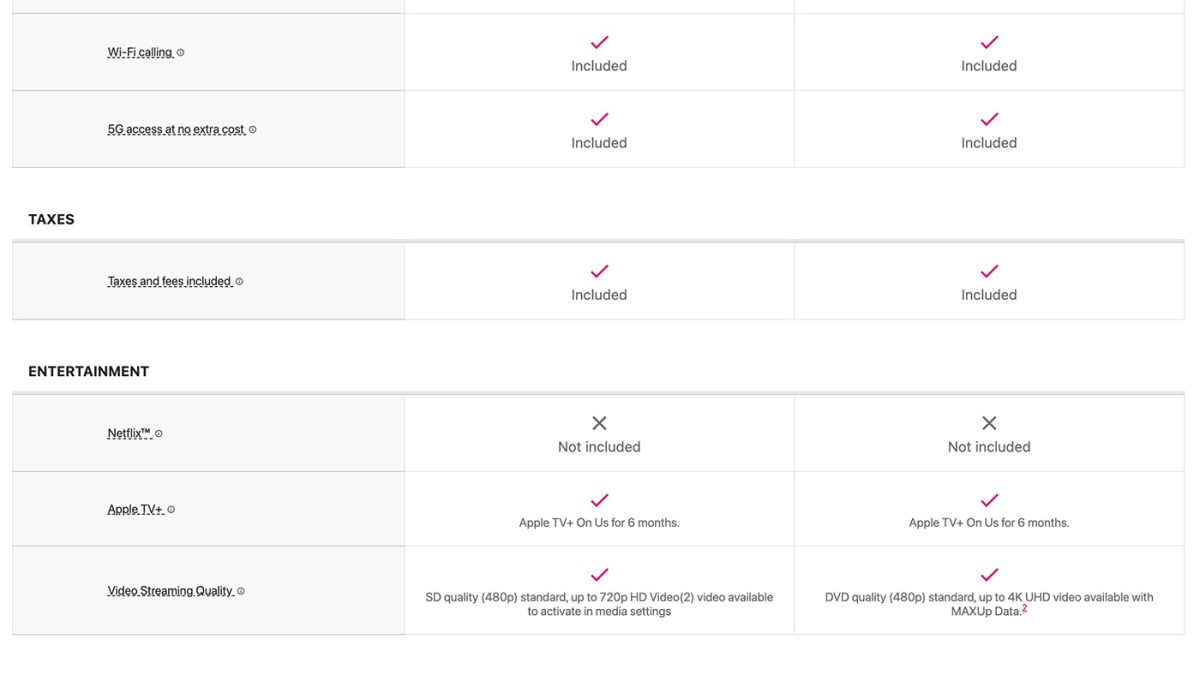This screenshot has width=1200, height=675.
Task: Follow footnote 2 link after MAXUp Data
Action: (1025, 608)
